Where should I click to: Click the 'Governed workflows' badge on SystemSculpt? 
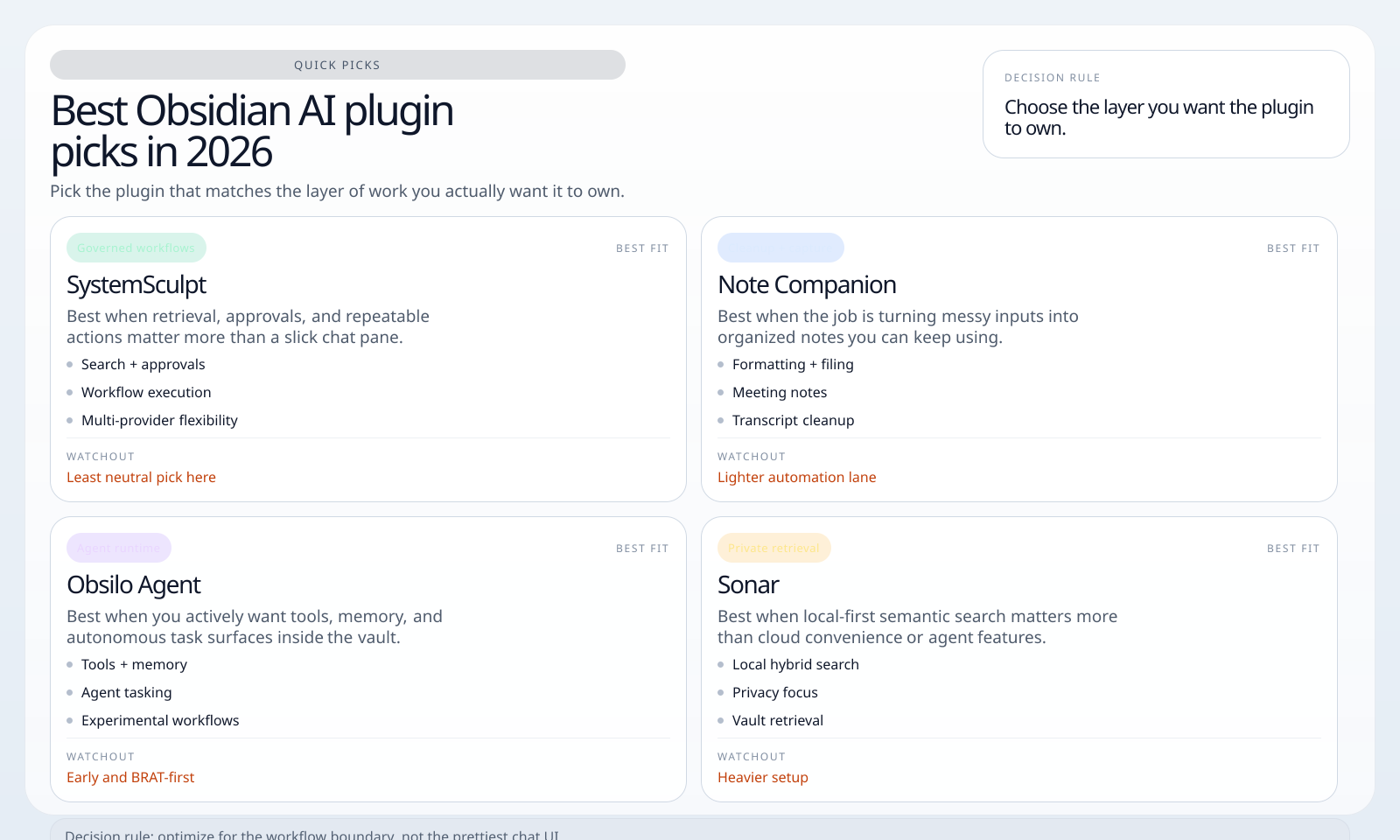coord(136,248)
